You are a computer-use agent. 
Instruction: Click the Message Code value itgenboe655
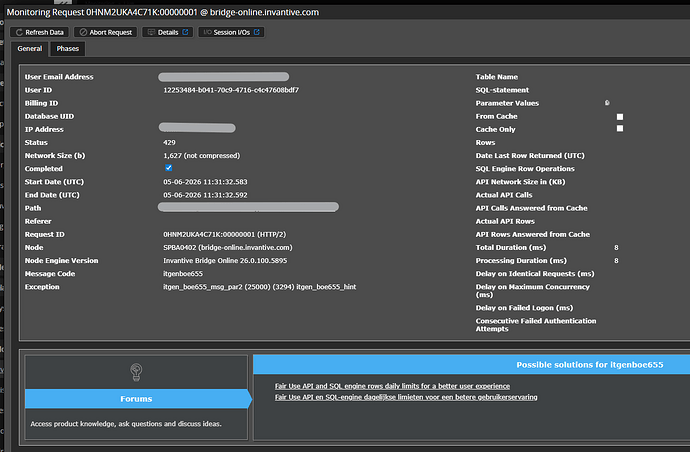[x=183, y=274]
